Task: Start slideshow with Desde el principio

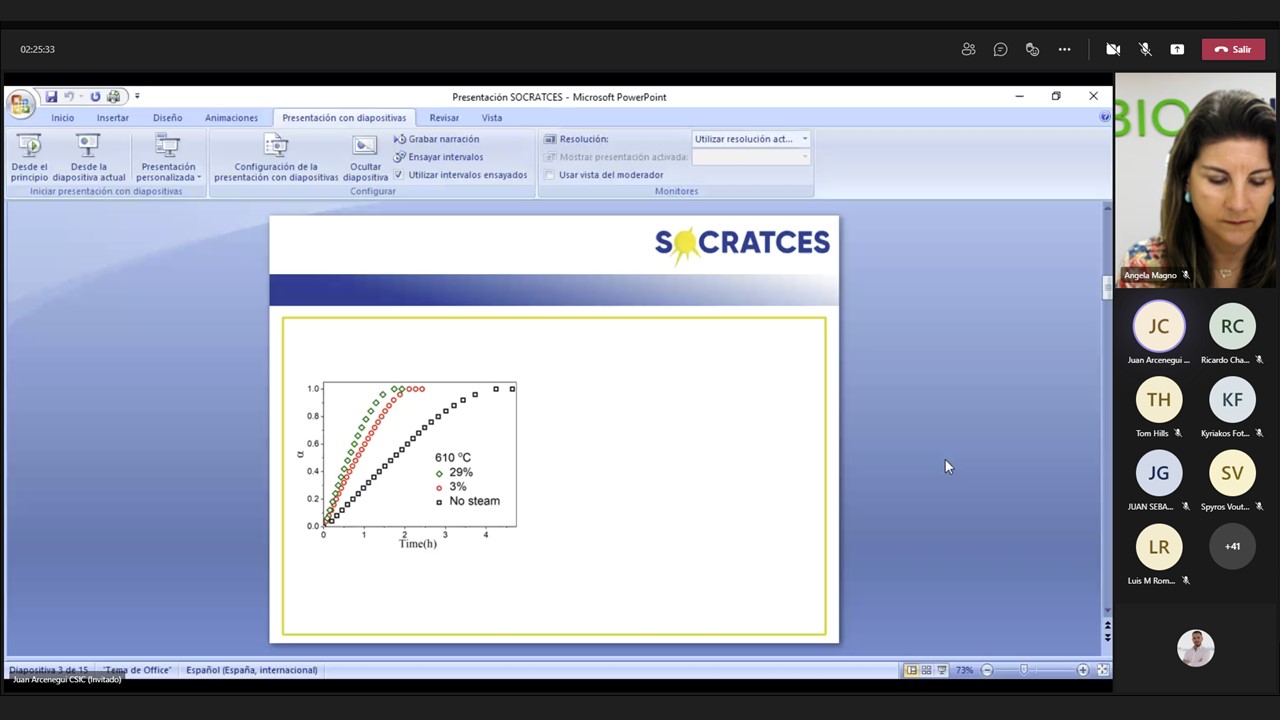Action: click(x=29, y=158)
